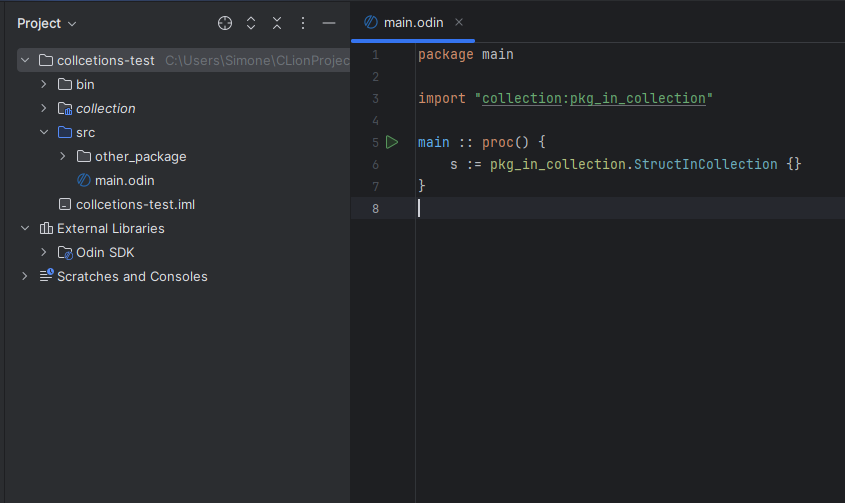The height and width of the screenshot is (503, 845).
Task: Select the src folder icon
Action: (65, 132)
